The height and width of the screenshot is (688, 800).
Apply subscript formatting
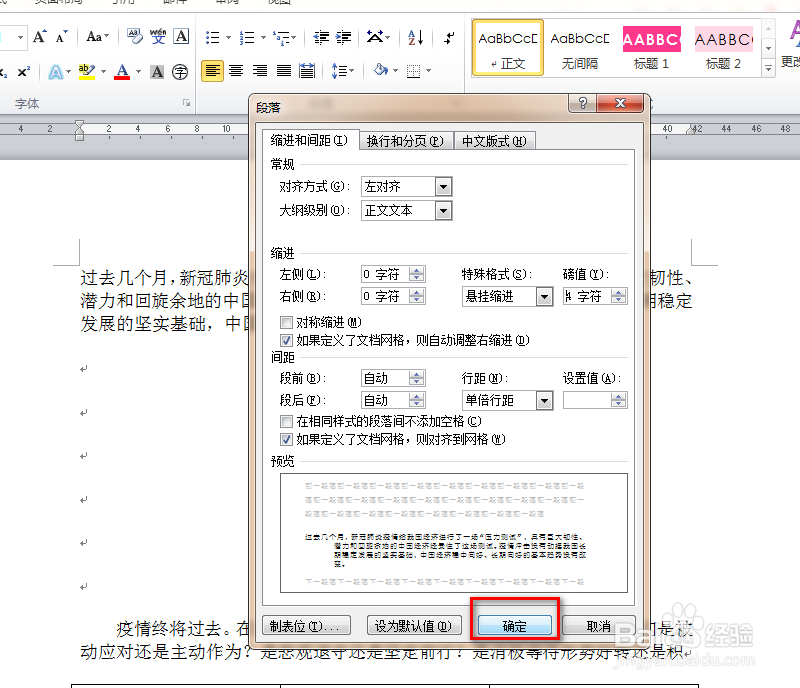[4, 71]
